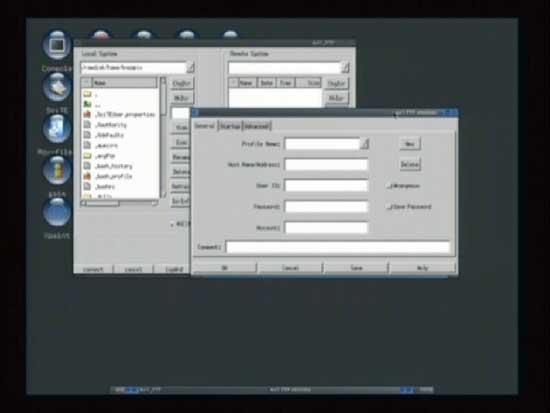
Task: Click the remote MkDir button
Action: (336, 98)
